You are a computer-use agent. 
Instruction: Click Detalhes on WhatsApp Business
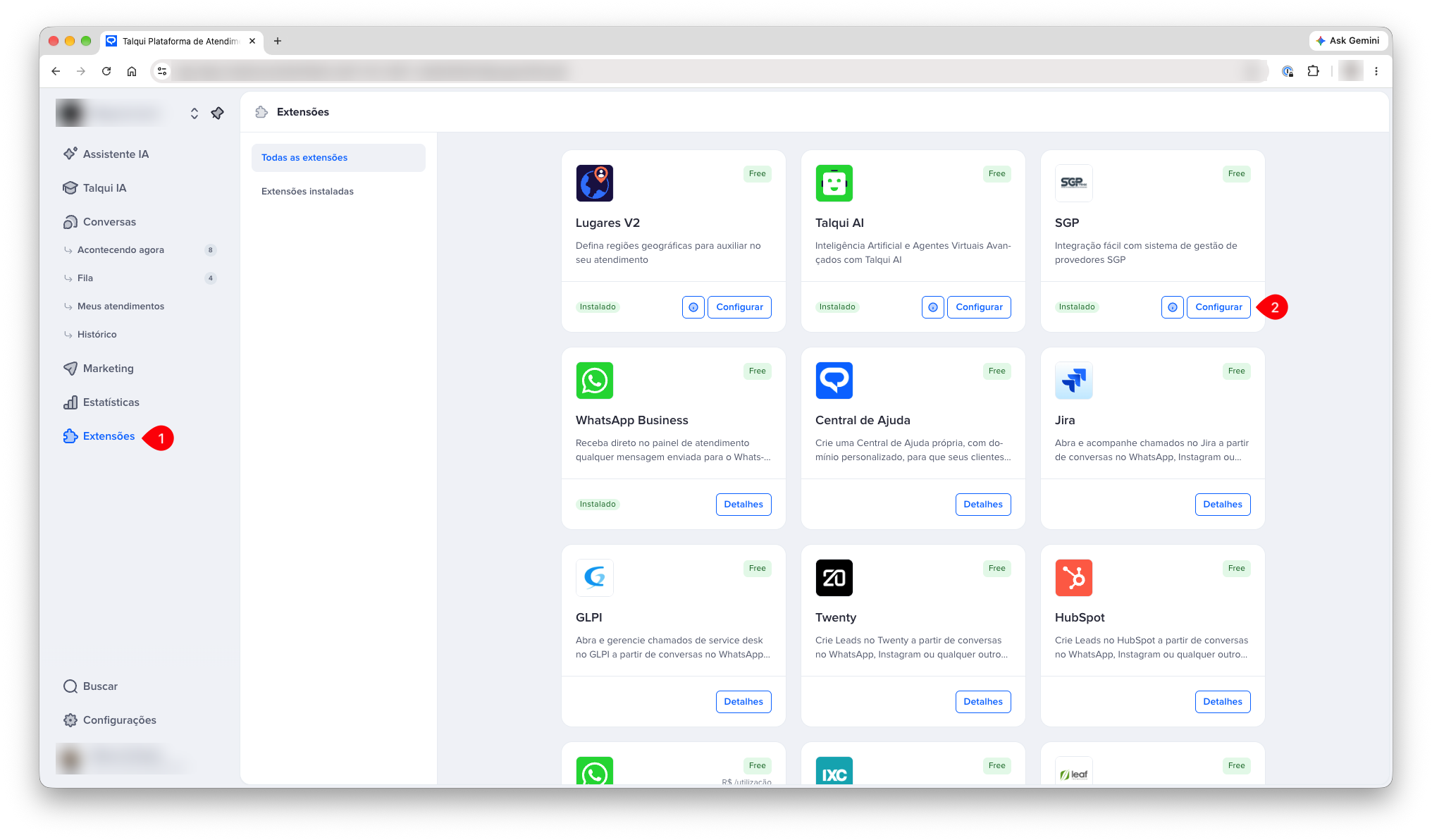(x=743, y=505)
